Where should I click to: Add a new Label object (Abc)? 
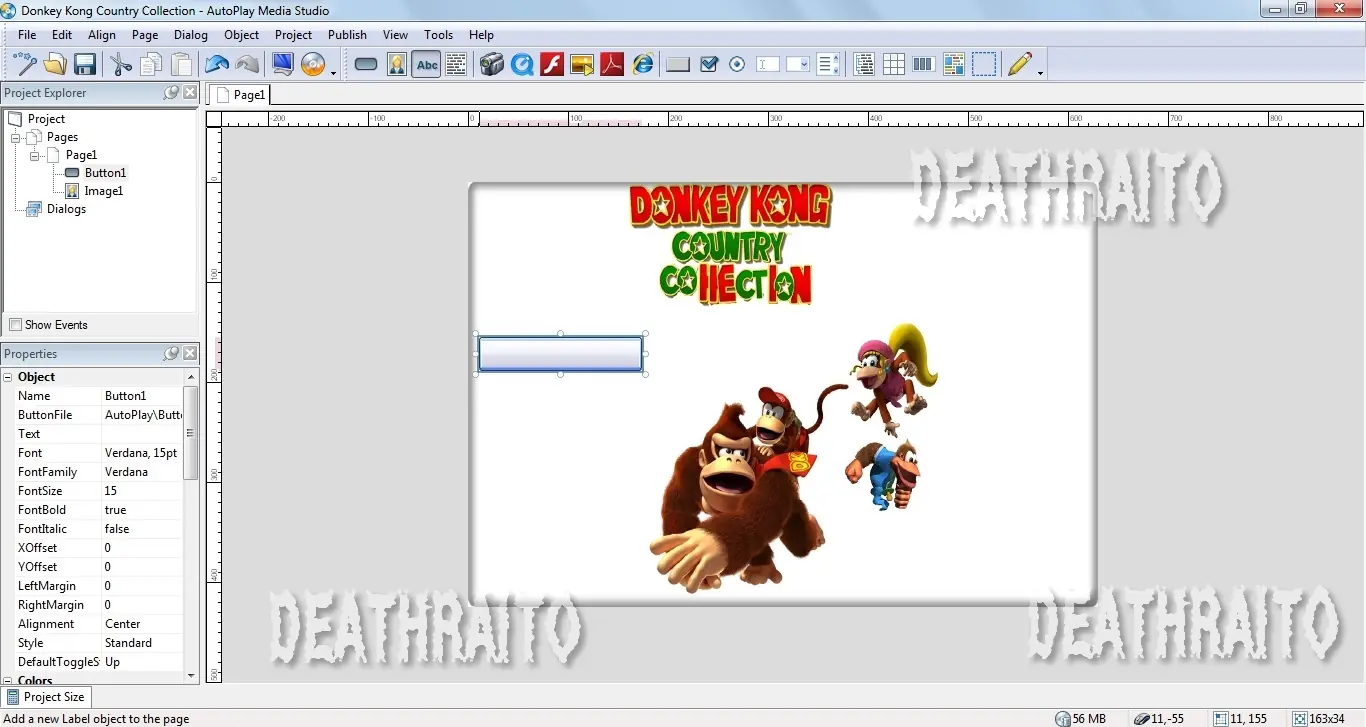coord(427,64)
